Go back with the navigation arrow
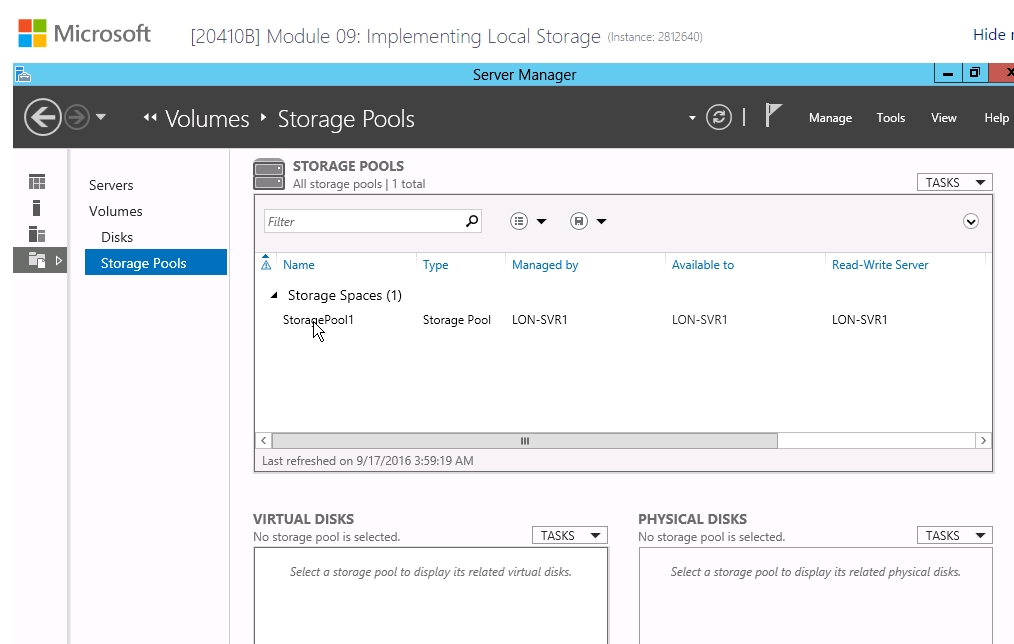1014x644 pixels. tap(43, 117)
